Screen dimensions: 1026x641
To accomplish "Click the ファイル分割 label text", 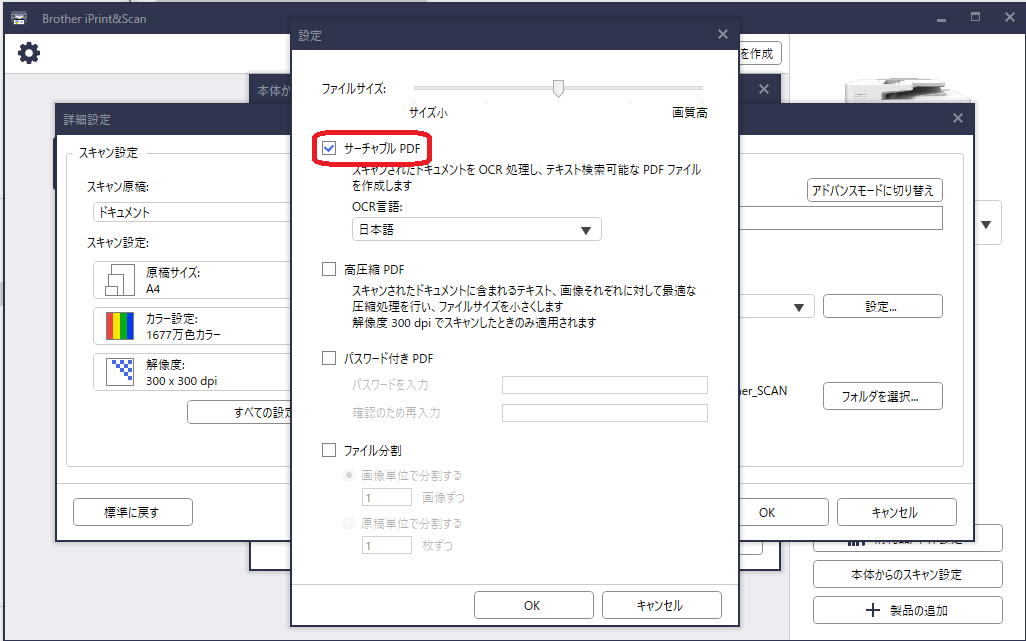I will pos(372,450).
